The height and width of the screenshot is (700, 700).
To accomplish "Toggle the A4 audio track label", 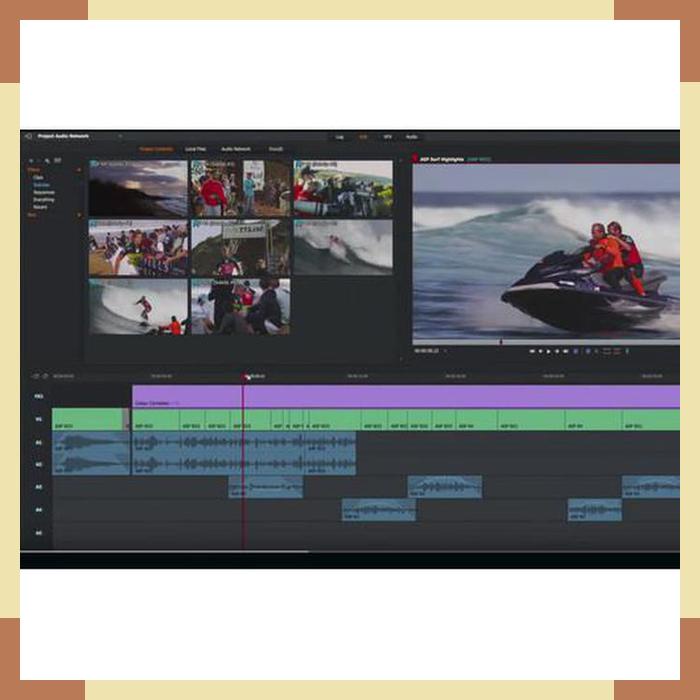I will pyautogui.click(x=39, y=510).
